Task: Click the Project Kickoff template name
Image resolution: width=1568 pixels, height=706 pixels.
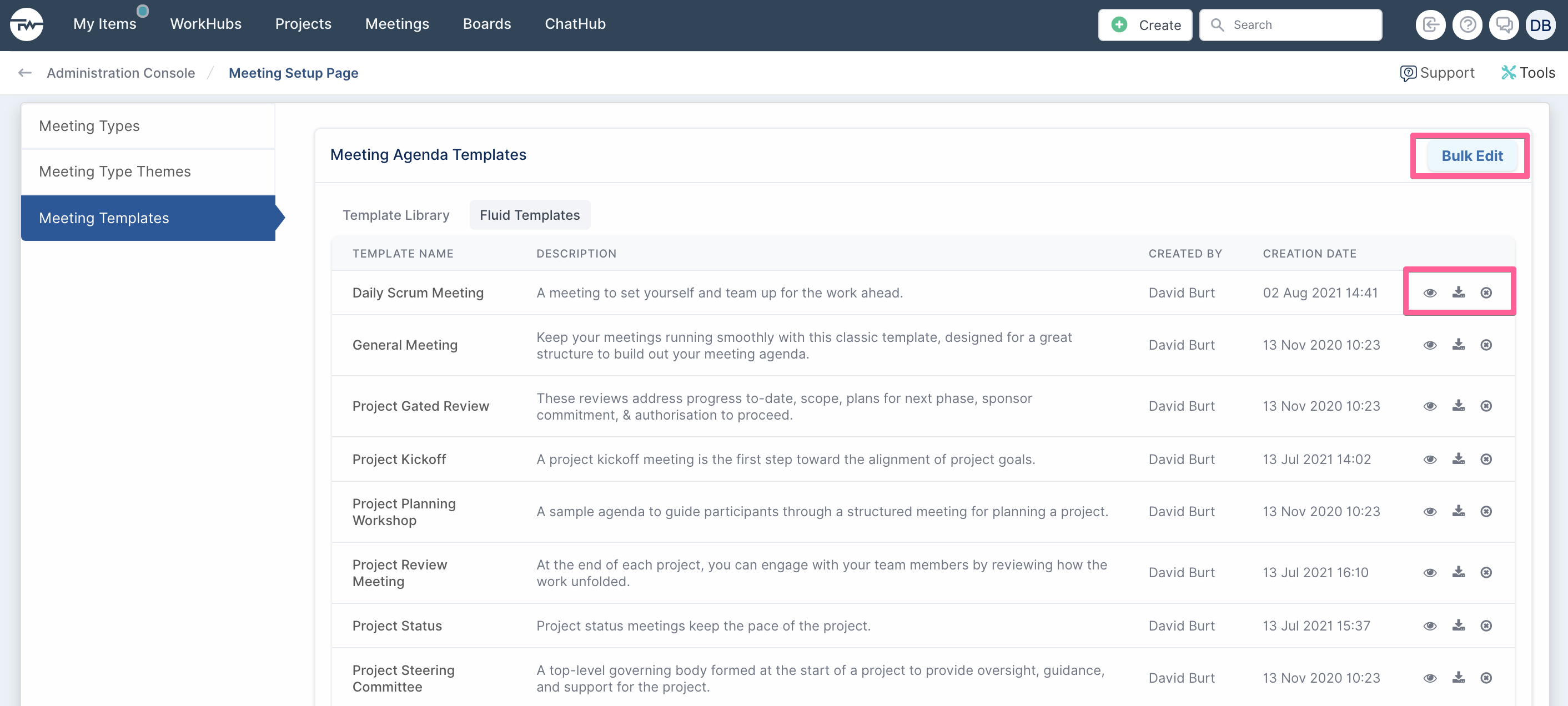Action: [x=399, y=460]
